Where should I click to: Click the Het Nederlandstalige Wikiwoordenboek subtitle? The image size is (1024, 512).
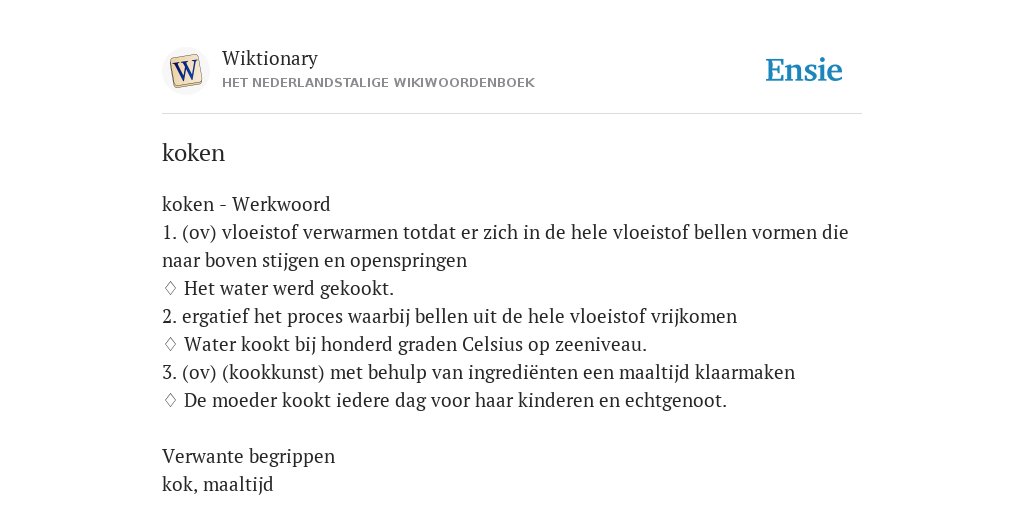pos(378,83)
